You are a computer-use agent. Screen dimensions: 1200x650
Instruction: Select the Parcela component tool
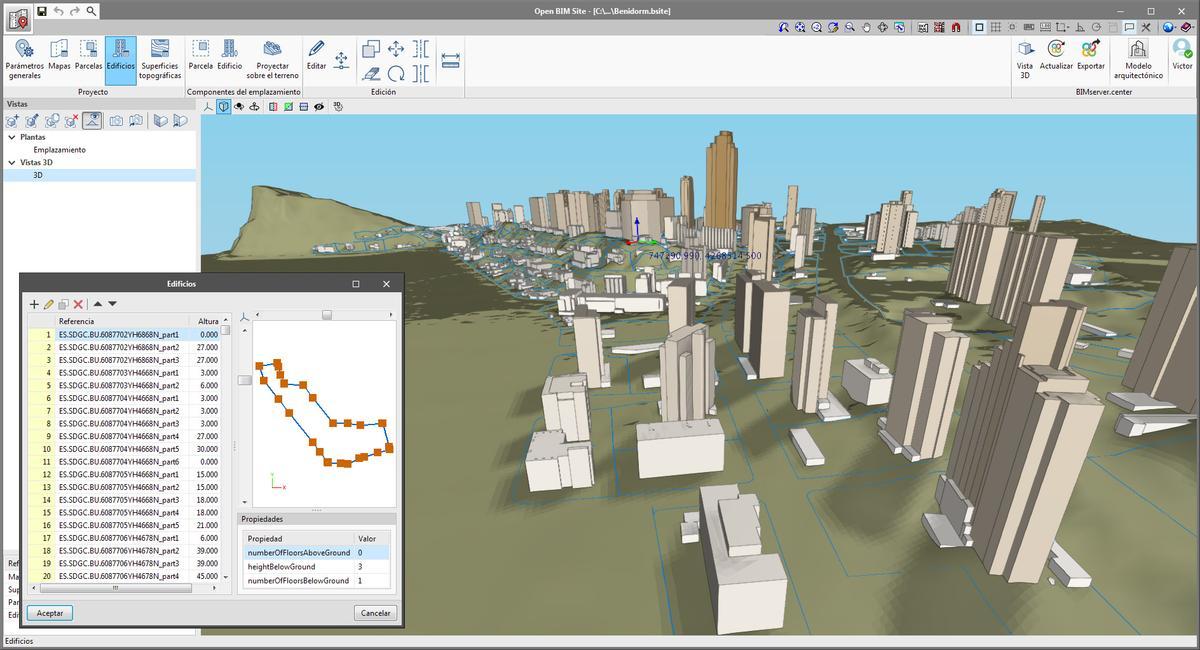click(200, 55)
